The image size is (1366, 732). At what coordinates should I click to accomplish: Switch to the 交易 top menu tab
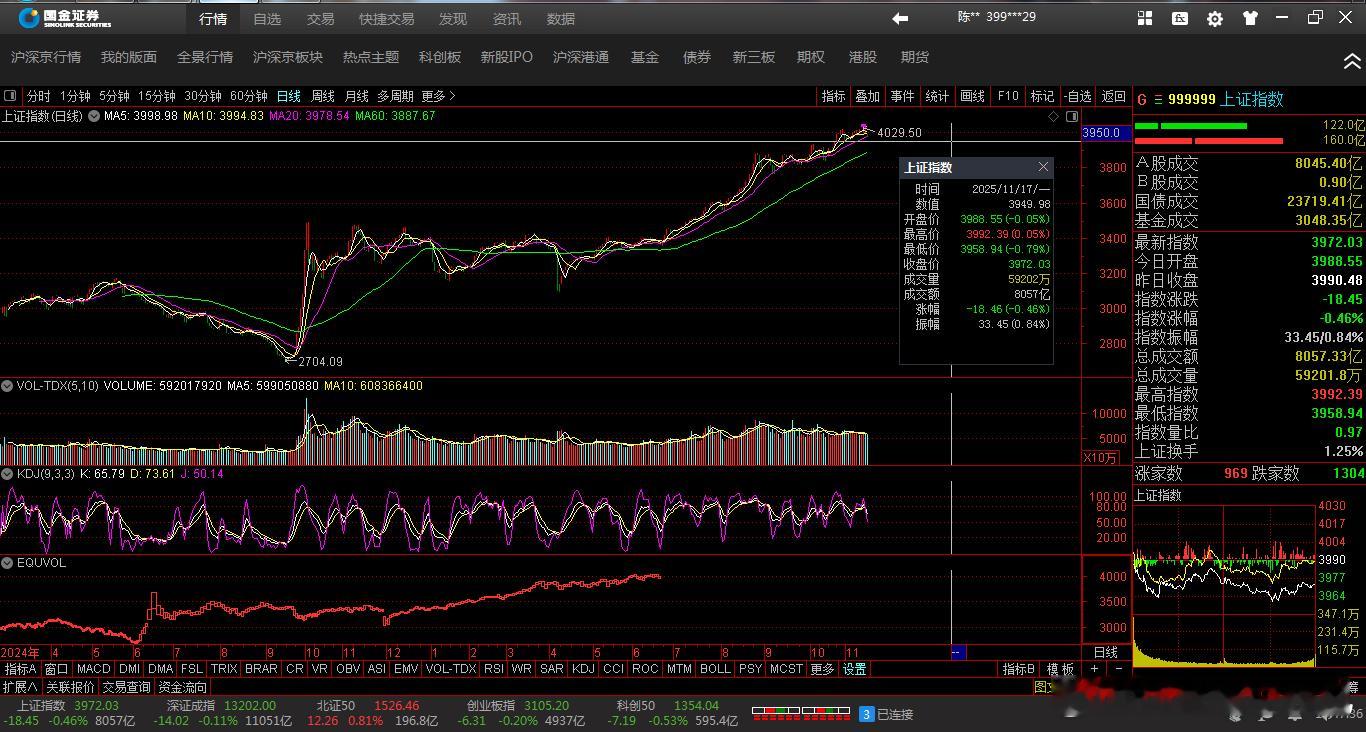point(320,19)
